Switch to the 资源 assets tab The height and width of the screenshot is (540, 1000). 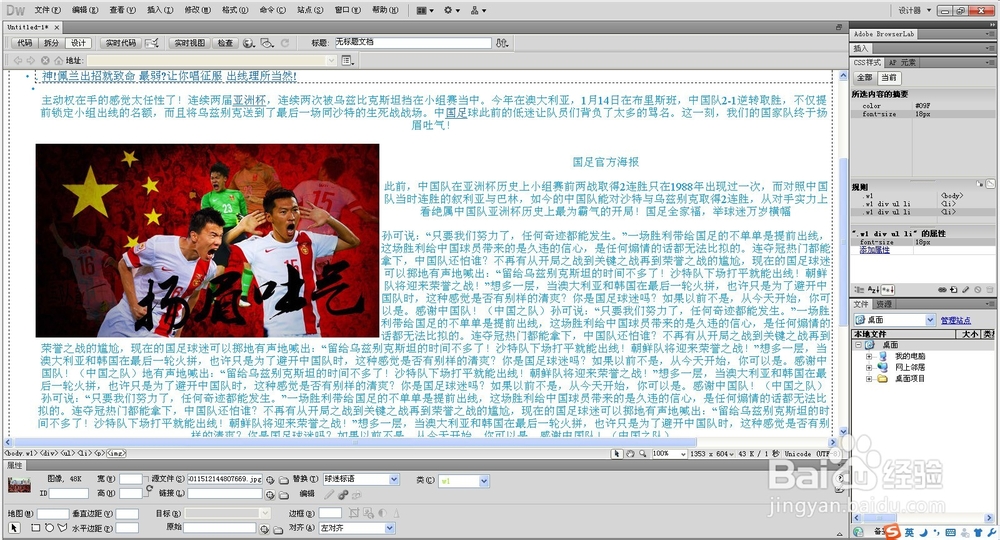click(884, 304)
